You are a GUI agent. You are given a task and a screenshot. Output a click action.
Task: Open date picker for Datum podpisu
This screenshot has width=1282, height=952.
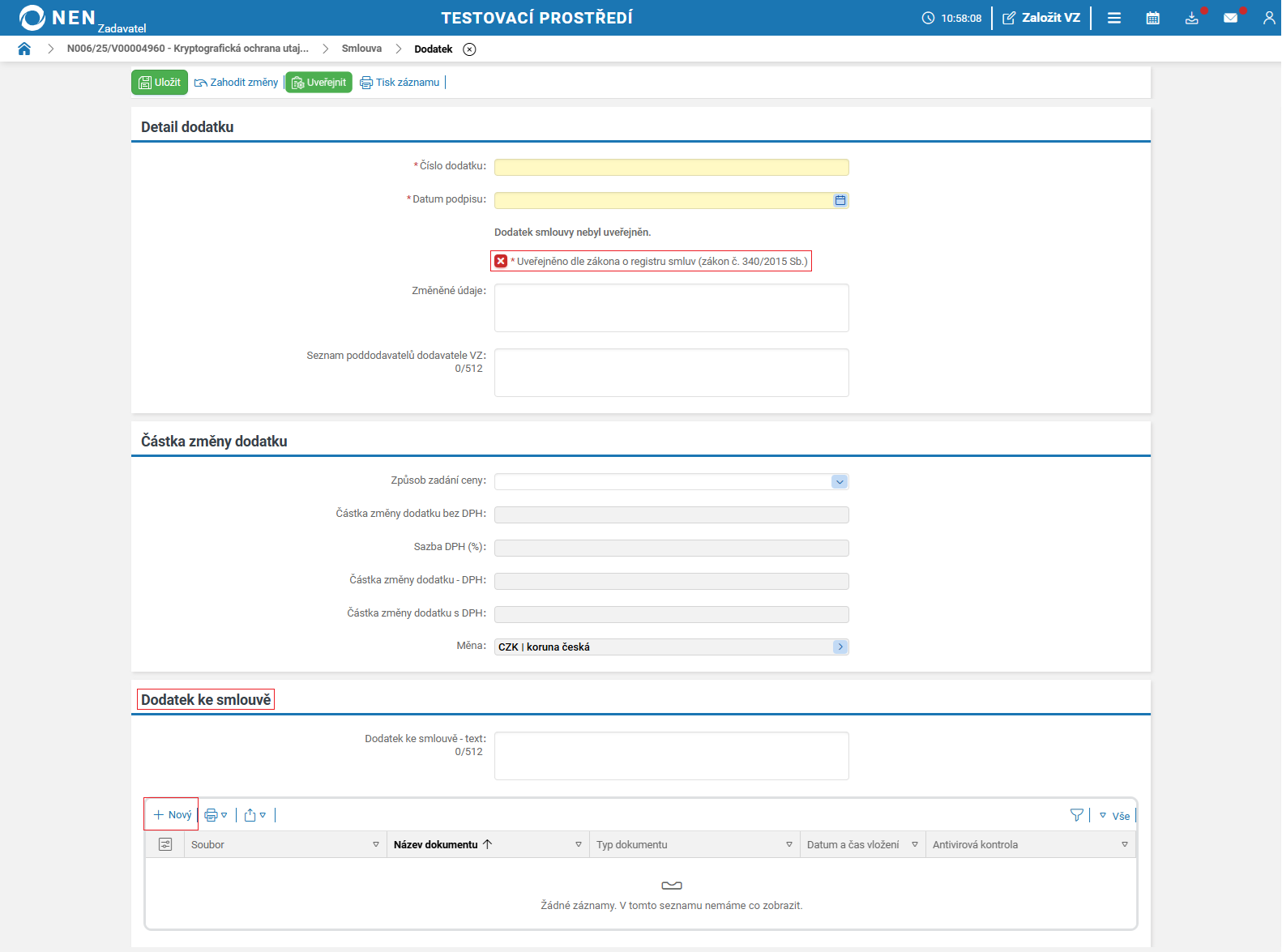click(x=840, y=200)
